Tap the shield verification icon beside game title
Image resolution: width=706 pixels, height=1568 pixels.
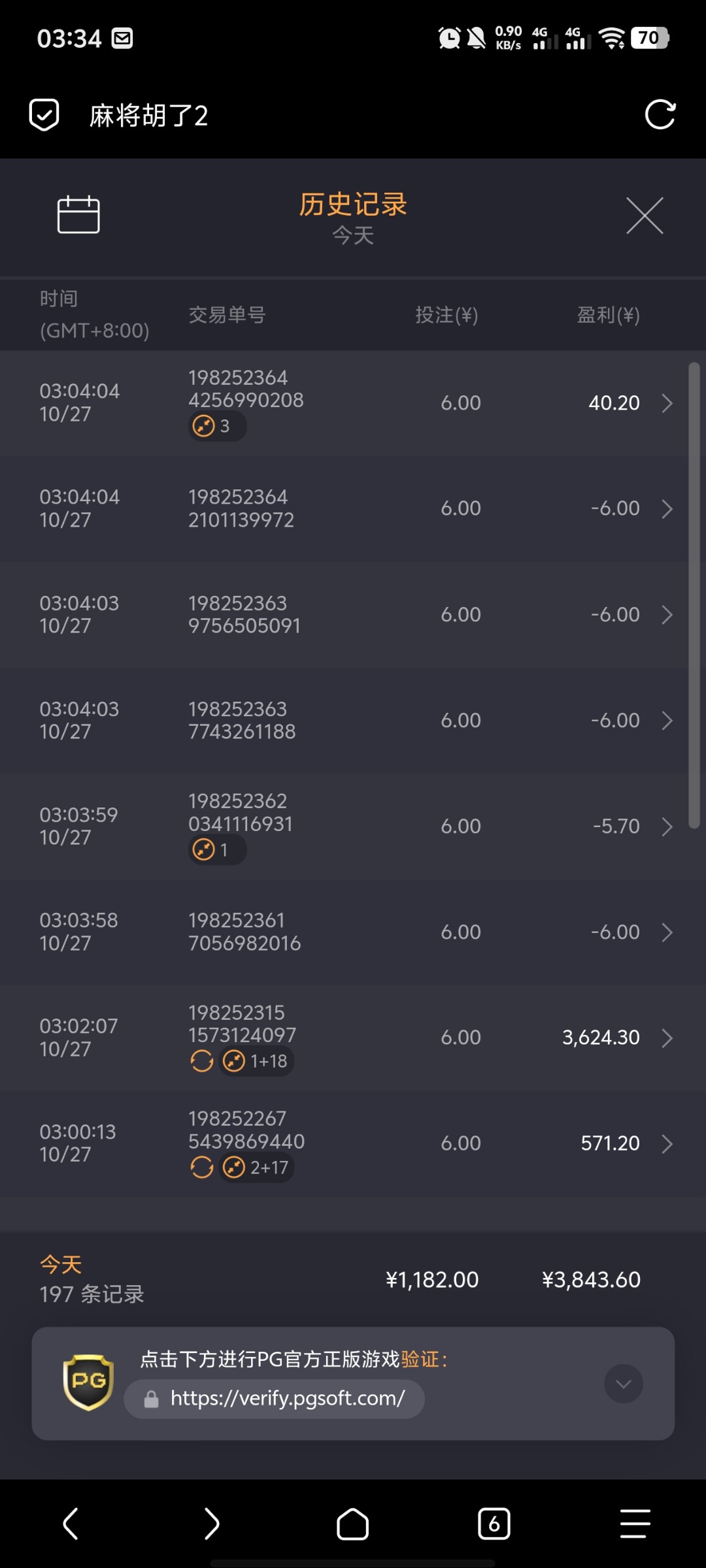pyautogui.click(x=44, y=115)
